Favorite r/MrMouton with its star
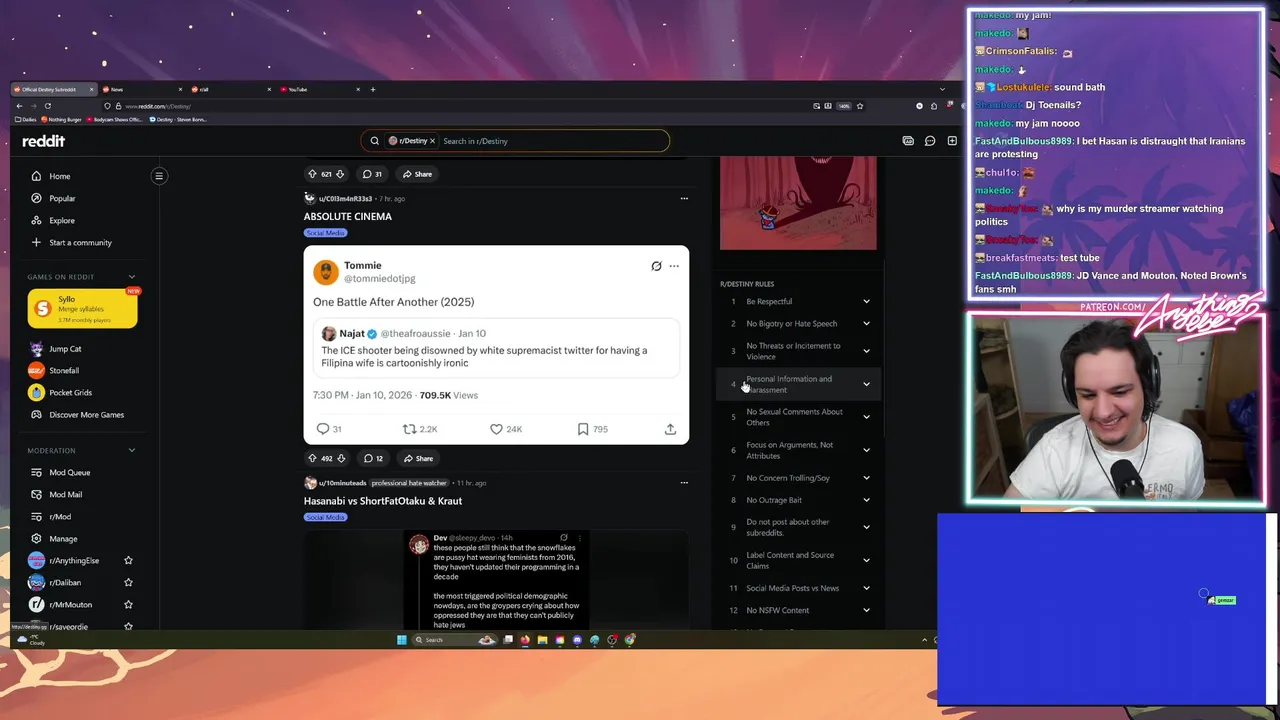The width and height of the screenshot is (1280, 720). 128,605
